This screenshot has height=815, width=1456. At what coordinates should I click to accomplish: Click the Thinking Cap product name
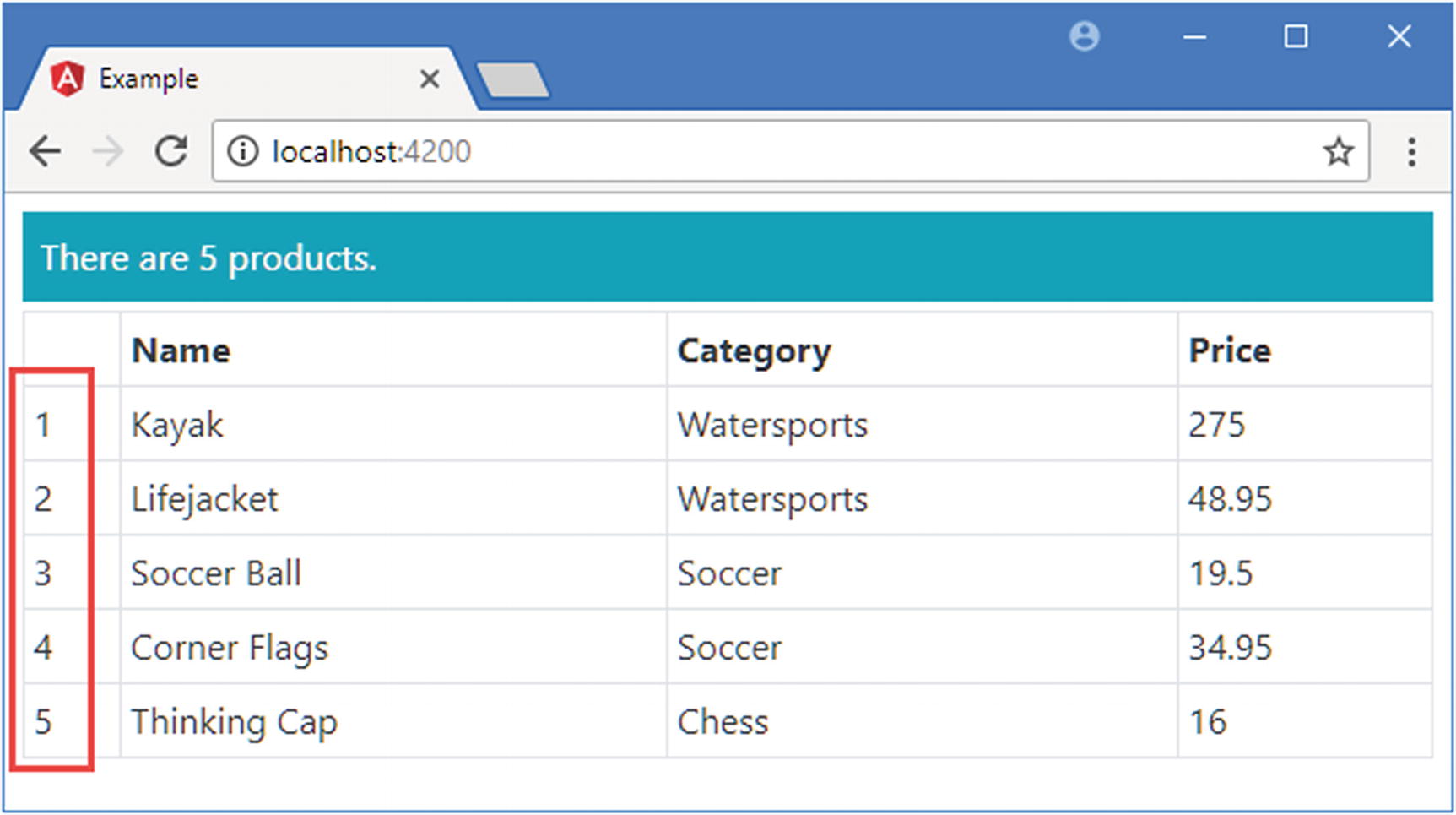(234, 722)
